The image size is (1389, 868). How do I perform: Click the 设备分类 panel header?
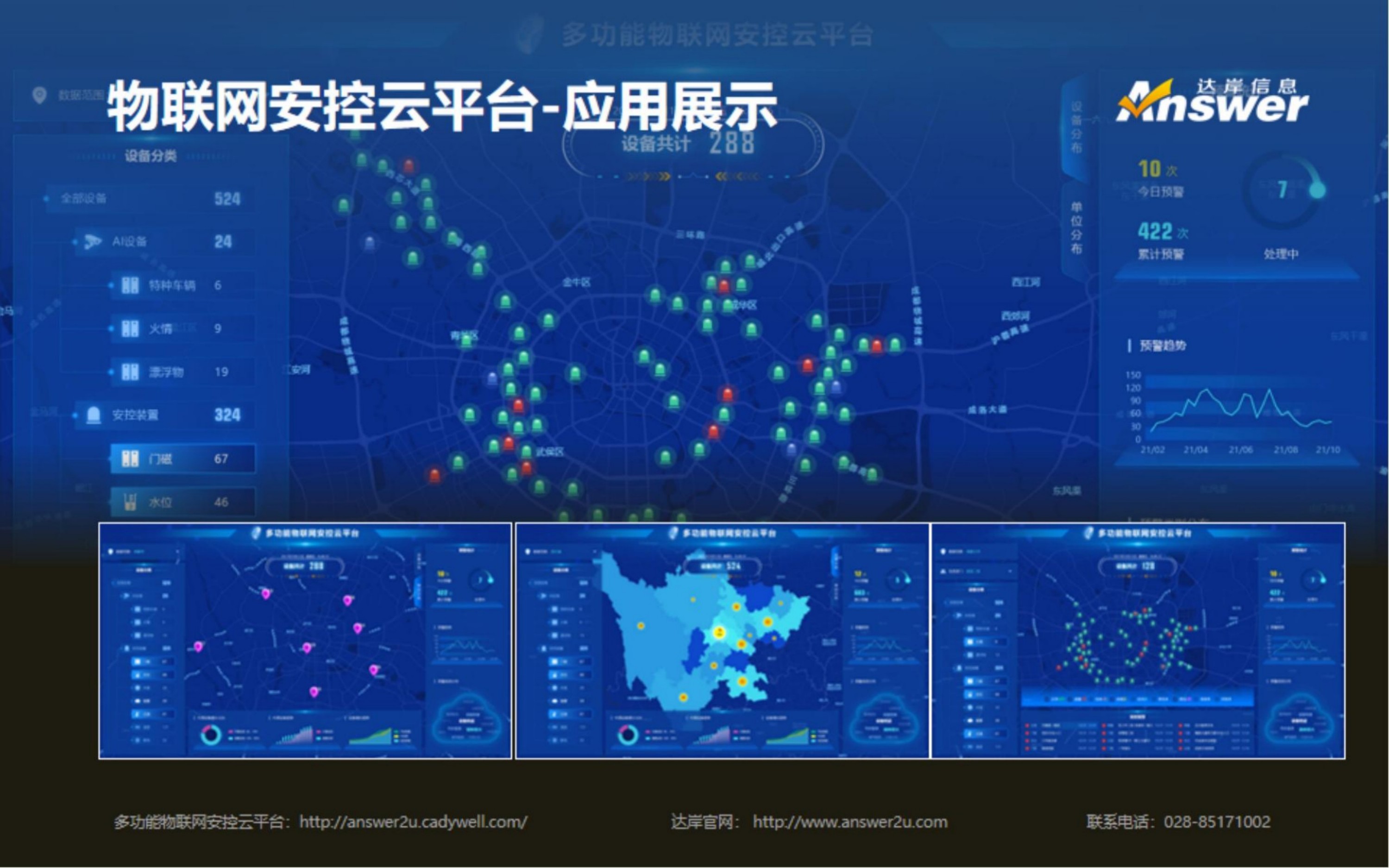151,156
